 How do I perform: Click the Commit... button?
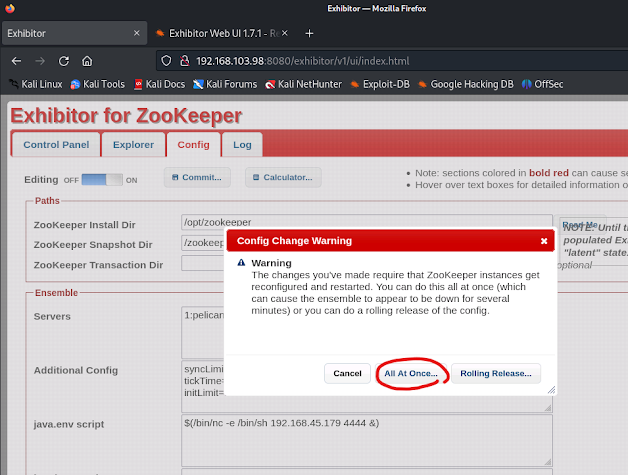pos(197,177)
